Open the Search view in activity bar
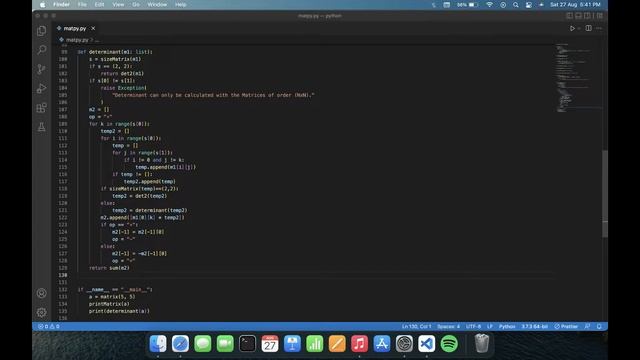This screenshot has width=640, height=360. point(42,50)
